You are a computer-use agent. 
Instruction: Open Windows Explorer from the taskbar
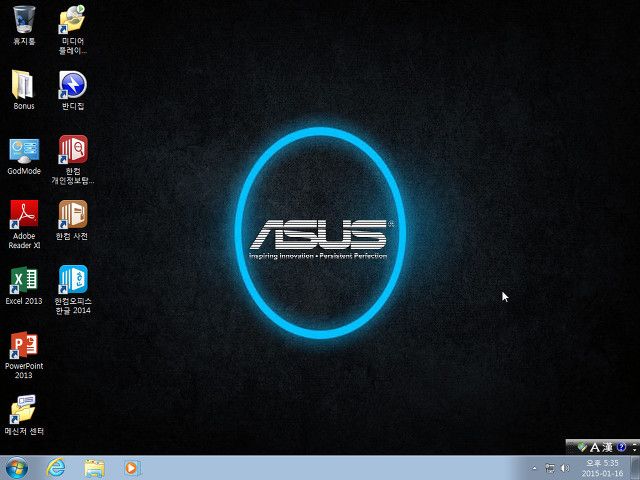click(x=94, y=468)
